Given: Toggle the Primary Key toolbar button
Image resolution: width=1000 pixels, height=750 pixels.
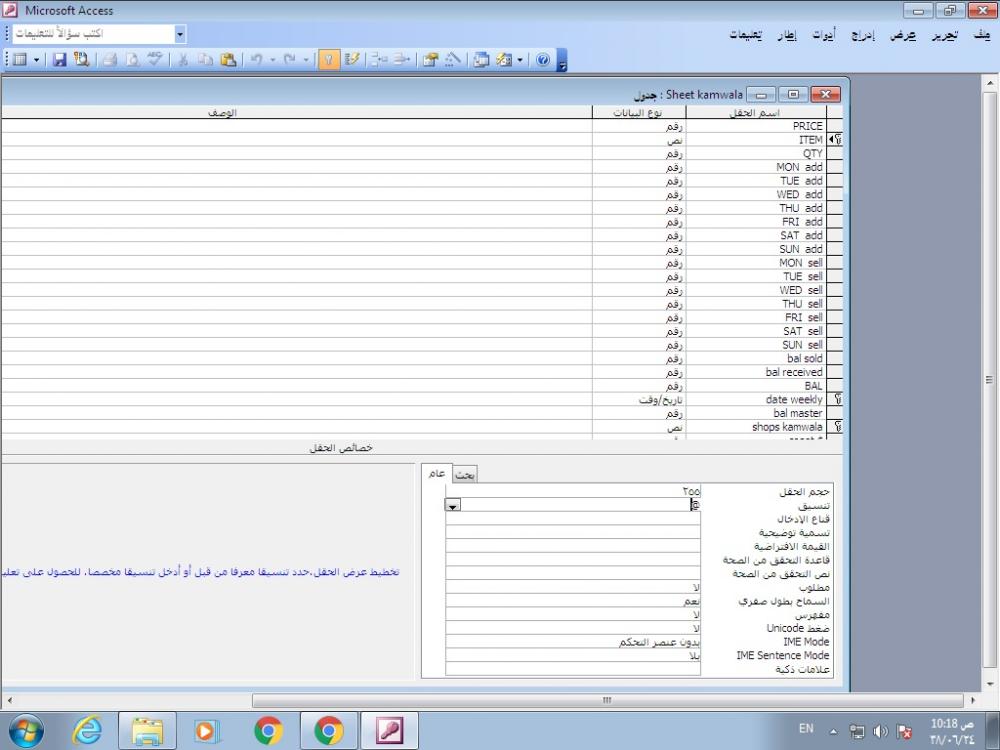Looking at the screenshot, I should 328,60.
